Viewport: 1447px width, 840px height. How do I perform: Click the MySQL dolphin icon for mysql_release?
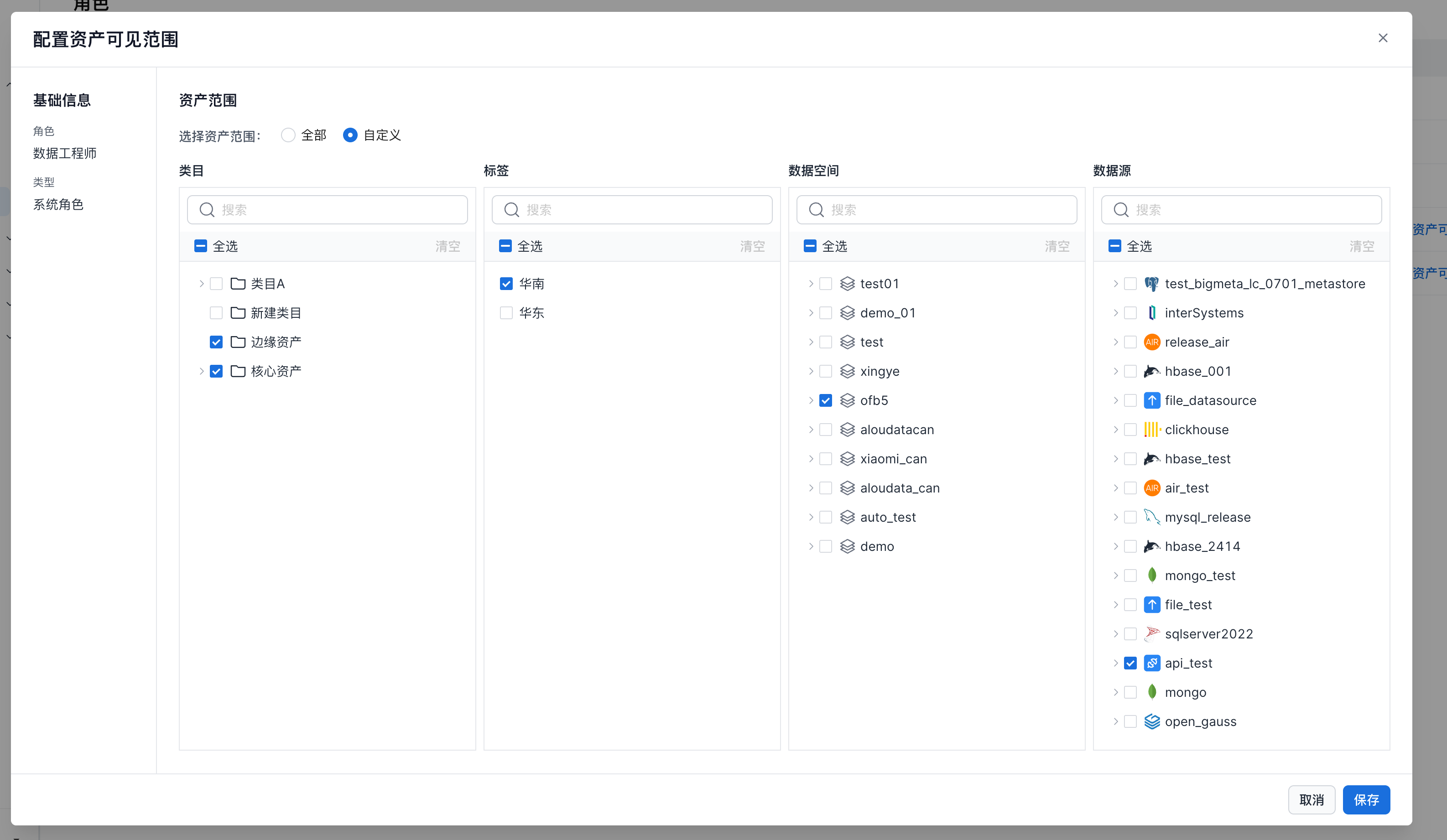pos(1151,517)
